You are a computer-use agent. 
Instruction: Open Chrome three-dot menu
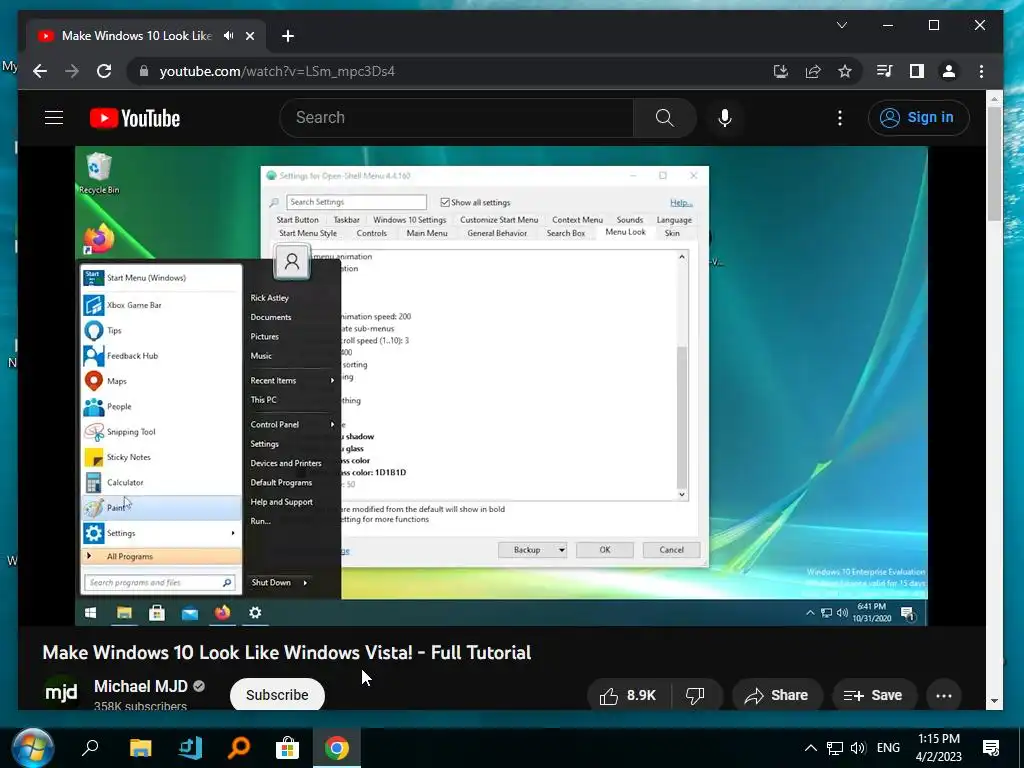pyautogui.click(x=982, y=71)
